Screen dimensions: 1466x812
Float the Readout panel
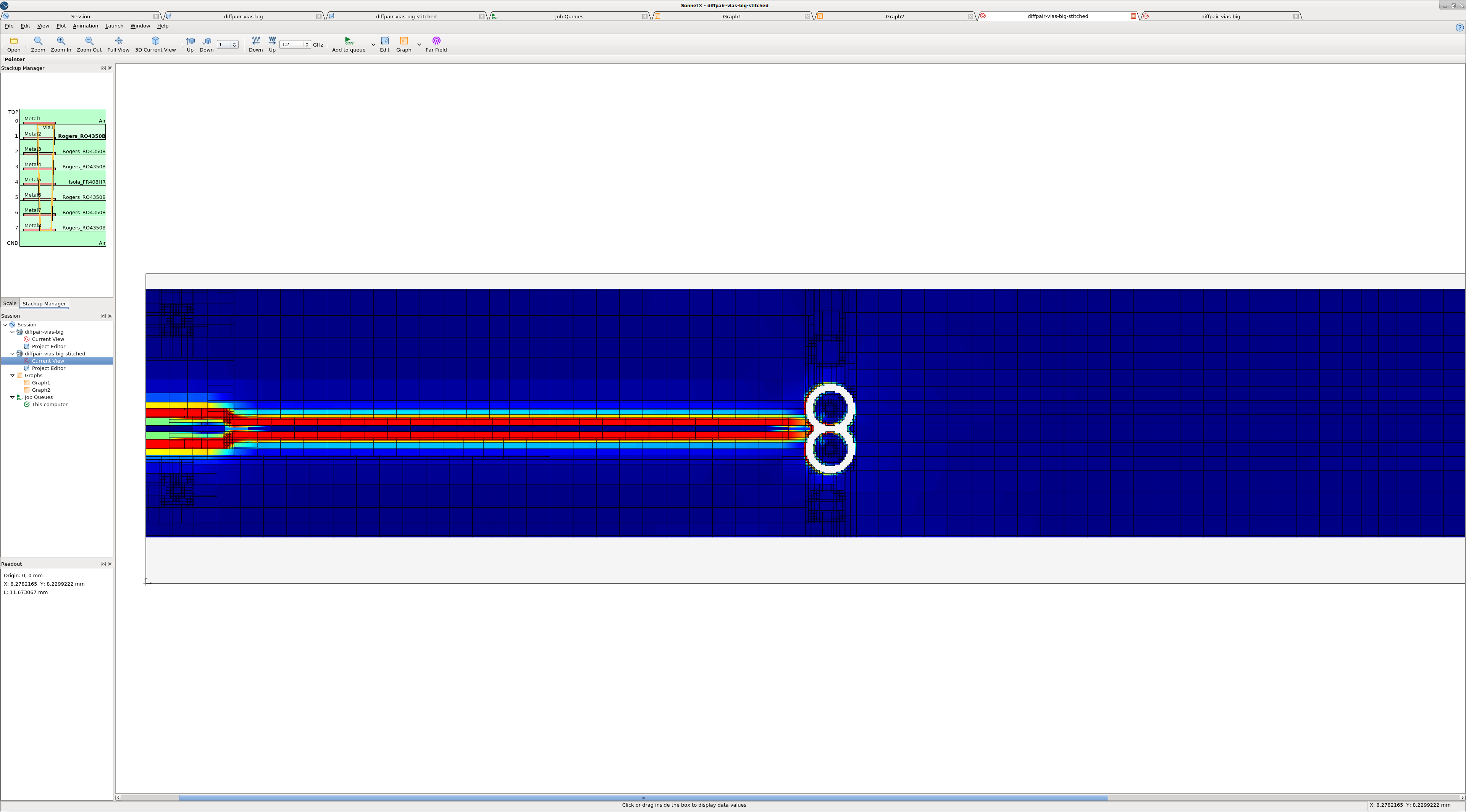(103, 564)
